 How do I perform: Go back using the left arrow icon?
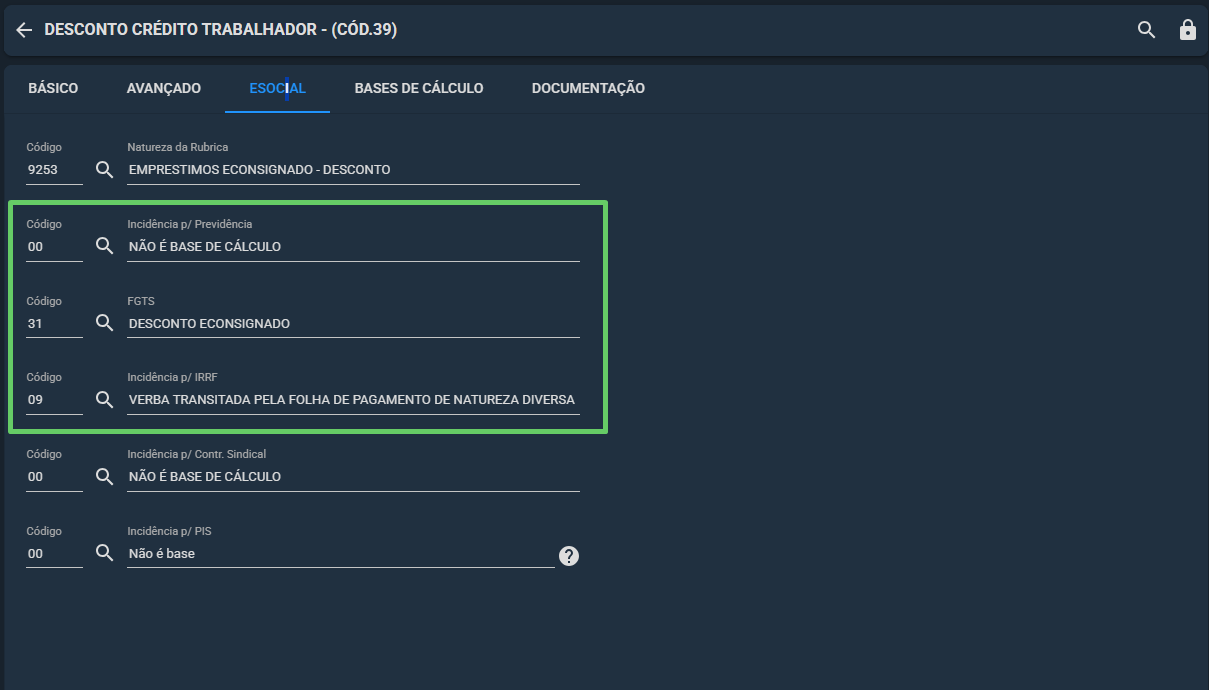(x=24, y=30)
